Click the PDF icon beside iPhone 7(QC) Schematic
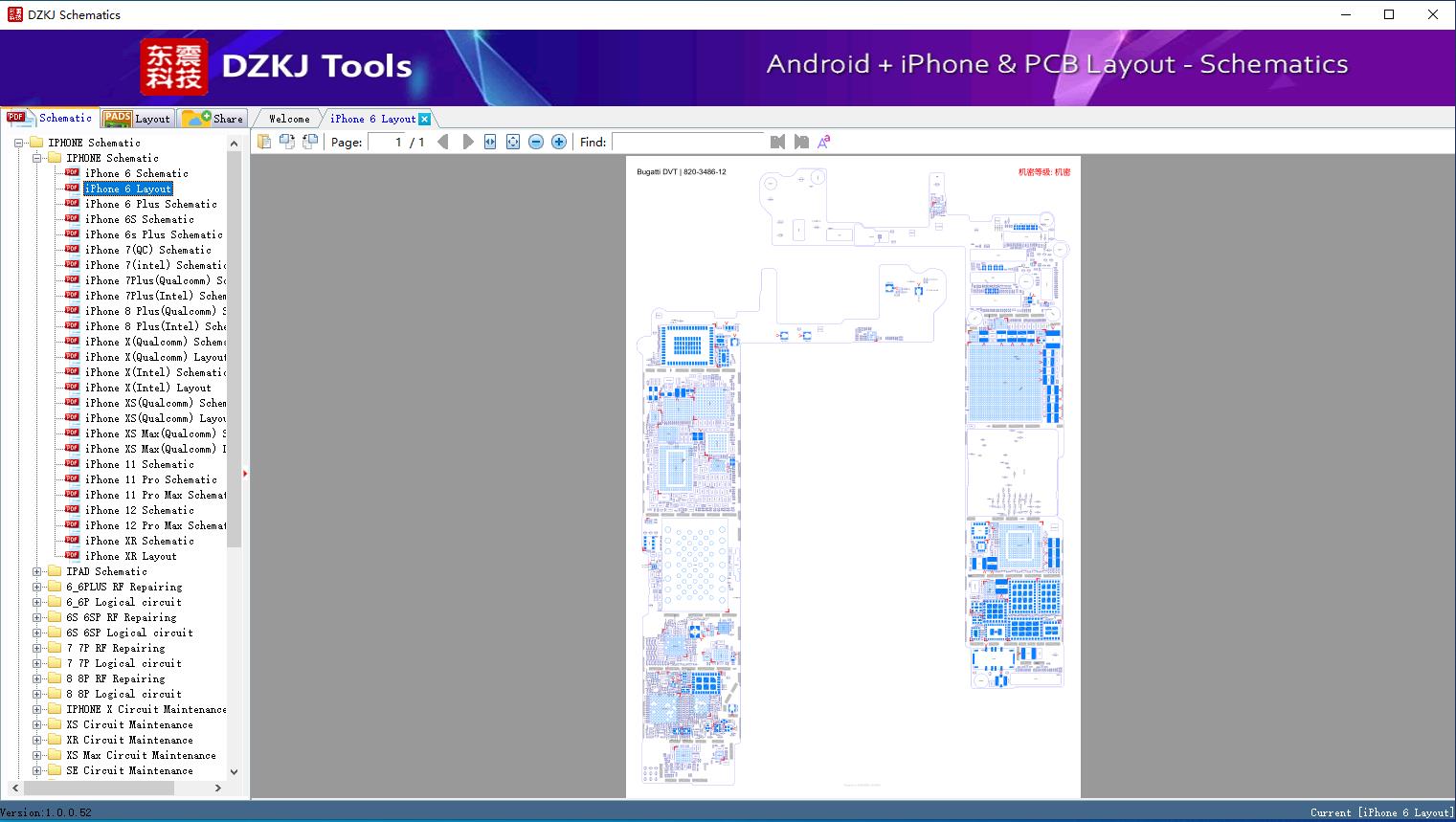Viewport: 1456px width, 822px height. 72,250
